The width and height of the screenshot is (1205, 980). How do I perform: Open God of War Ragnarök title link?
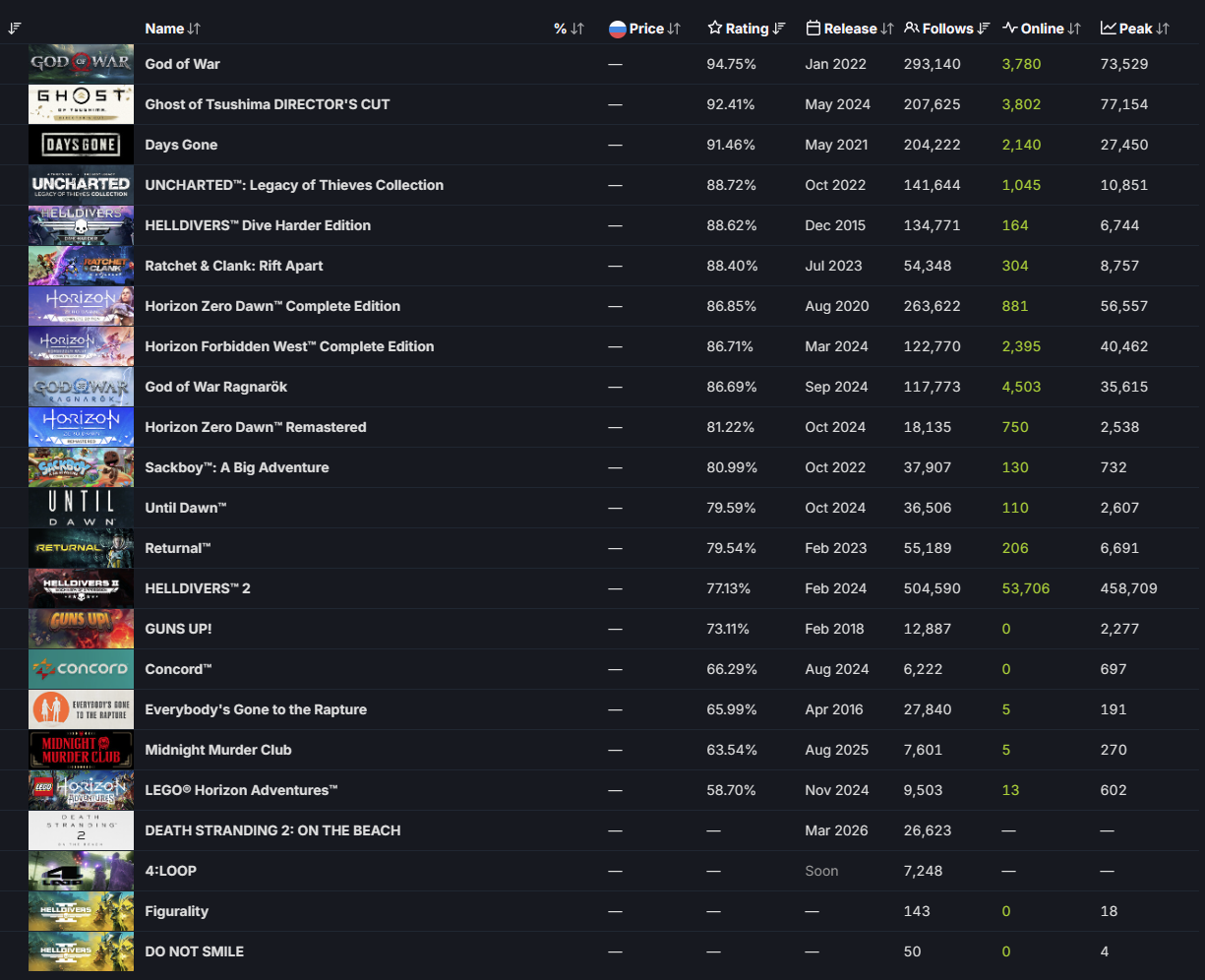216,387
